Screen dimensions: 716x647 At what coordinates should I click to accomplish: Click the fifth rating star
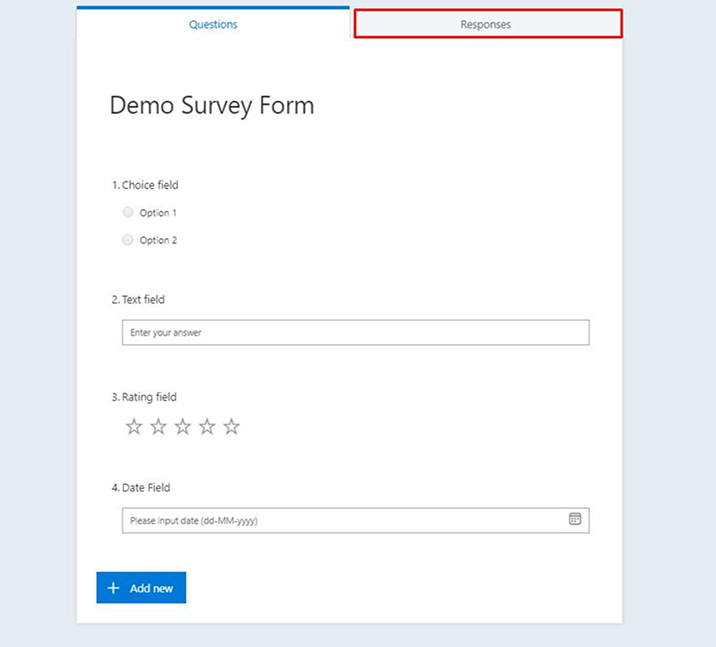pos(232,426)
